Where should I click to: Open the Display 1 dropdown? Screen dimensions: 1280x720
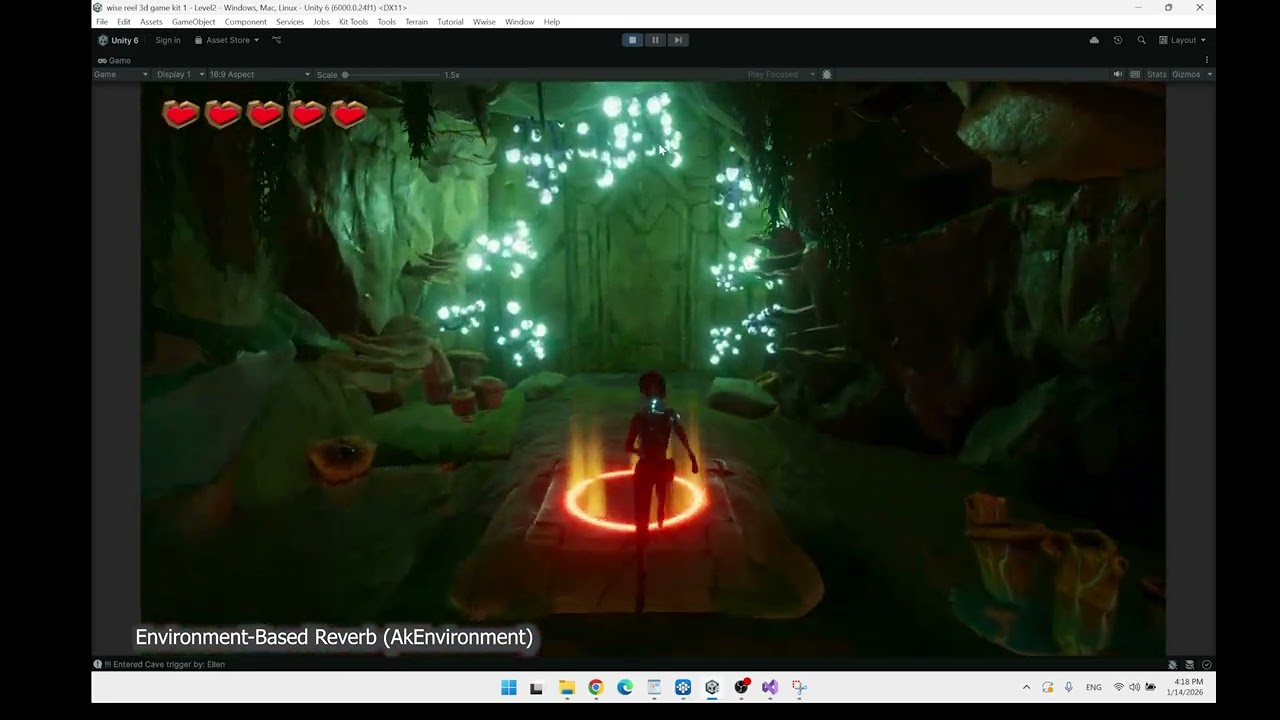point(180,75)
